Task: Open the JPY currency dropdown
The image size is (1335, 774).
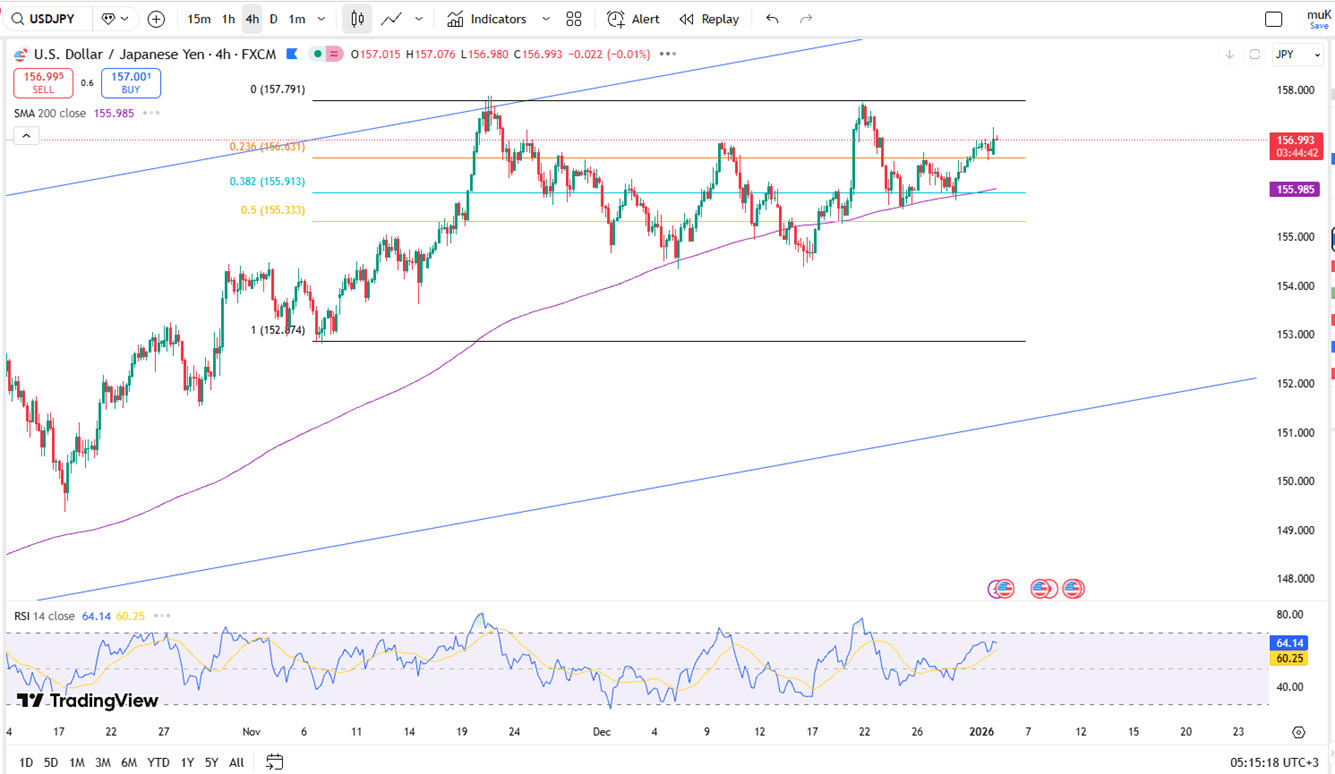Action: click(x=1297, y=55)
